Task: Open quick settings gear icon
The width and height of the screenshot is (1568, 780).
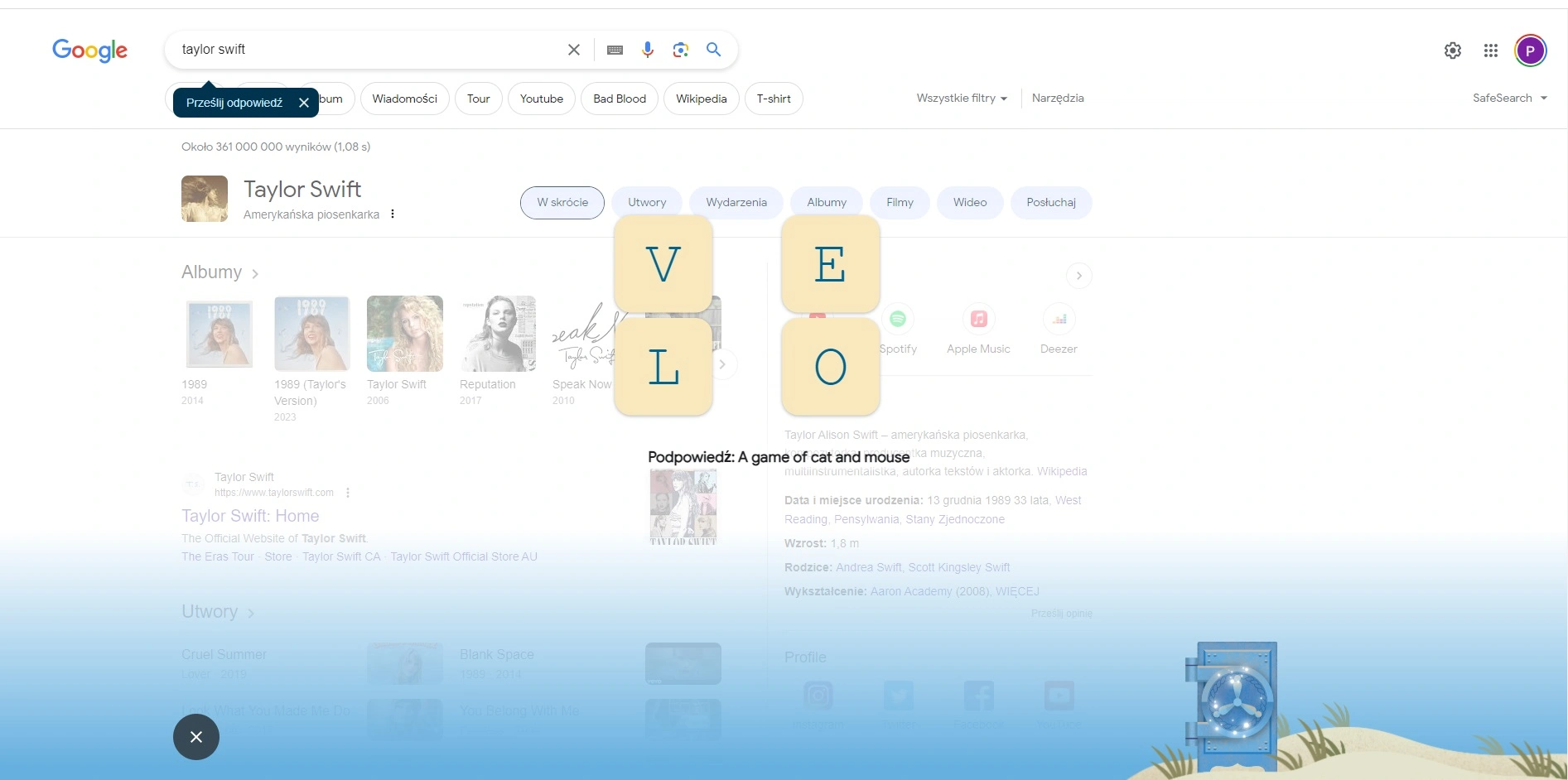Action: 1453,51
